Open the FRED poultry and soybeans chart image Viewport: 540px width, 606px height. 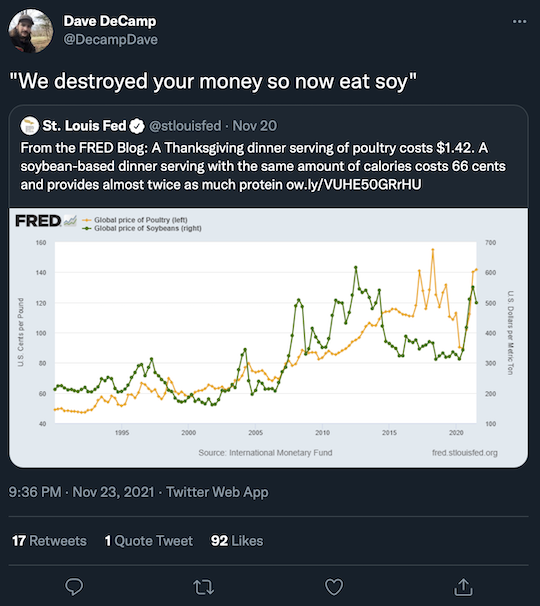point(268,337)
